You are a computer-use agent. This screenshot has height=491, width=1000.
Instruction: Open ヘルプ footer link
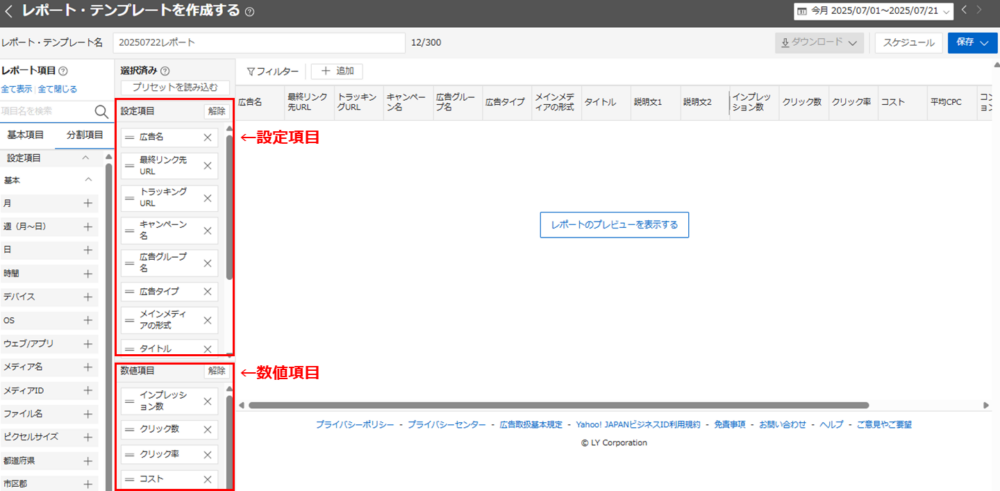pos(831,424)
